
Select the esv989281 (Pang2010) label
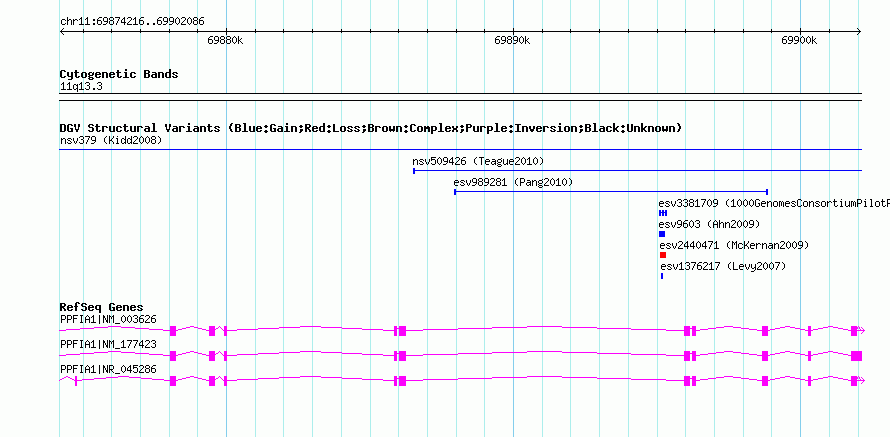pos(513,183)
